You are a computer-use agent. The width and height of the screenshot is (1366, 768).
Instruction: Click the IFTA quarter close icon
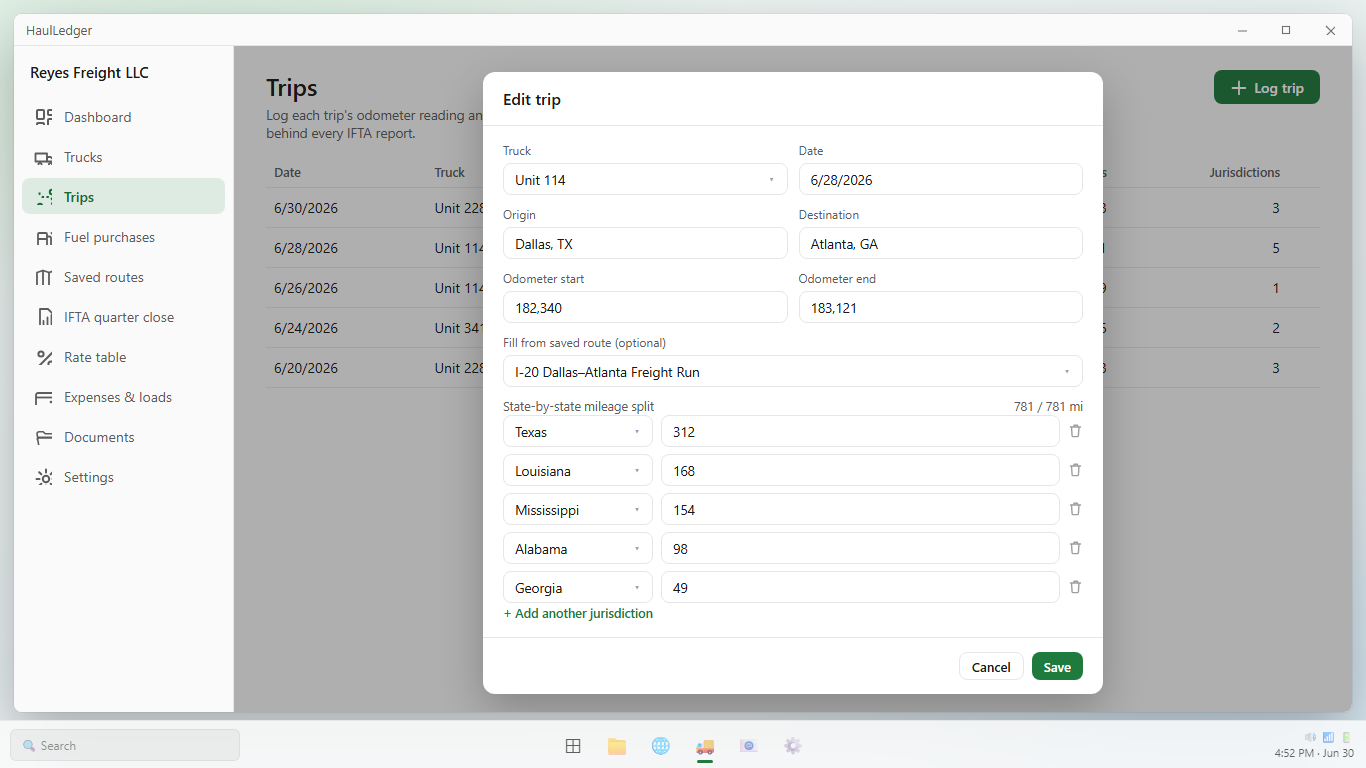pyautogui.click(x=44, y=317)
